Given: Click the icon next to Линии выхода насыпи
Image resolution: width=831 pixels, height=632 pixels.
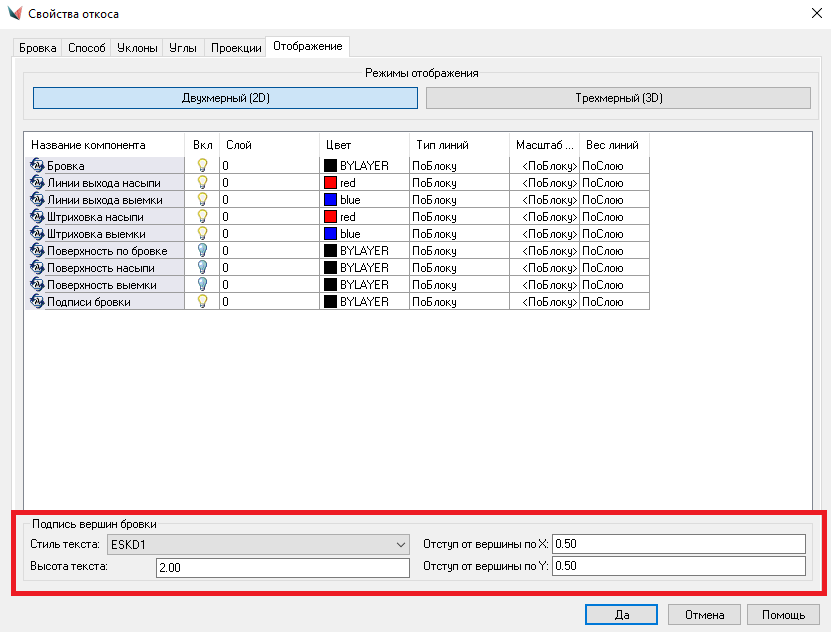Looking at the screenshot, I should pyautogui.click(x=38, y=183).
